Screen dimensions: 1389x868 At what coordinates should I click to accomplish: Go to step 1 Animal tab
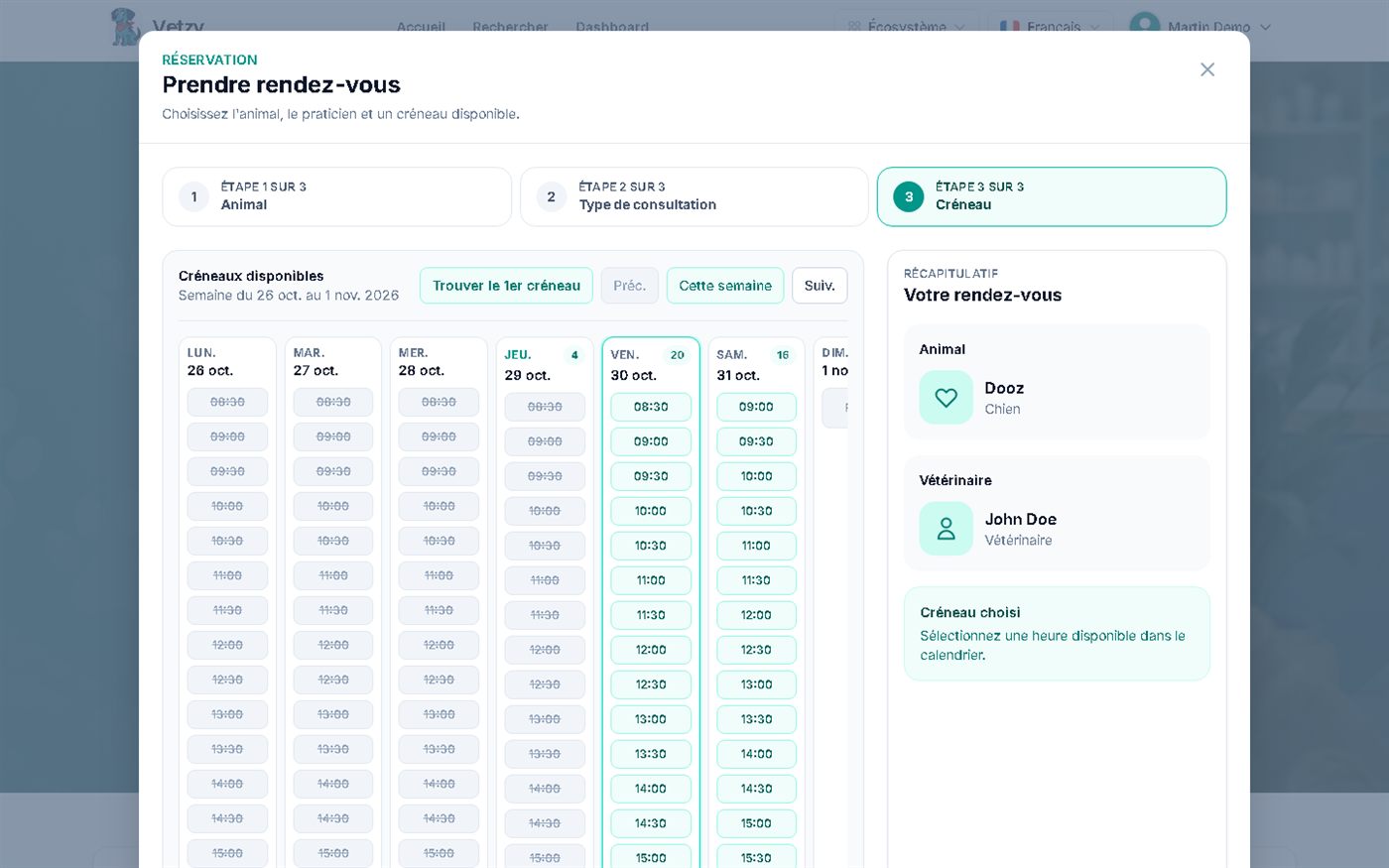(x=336, y=196)
